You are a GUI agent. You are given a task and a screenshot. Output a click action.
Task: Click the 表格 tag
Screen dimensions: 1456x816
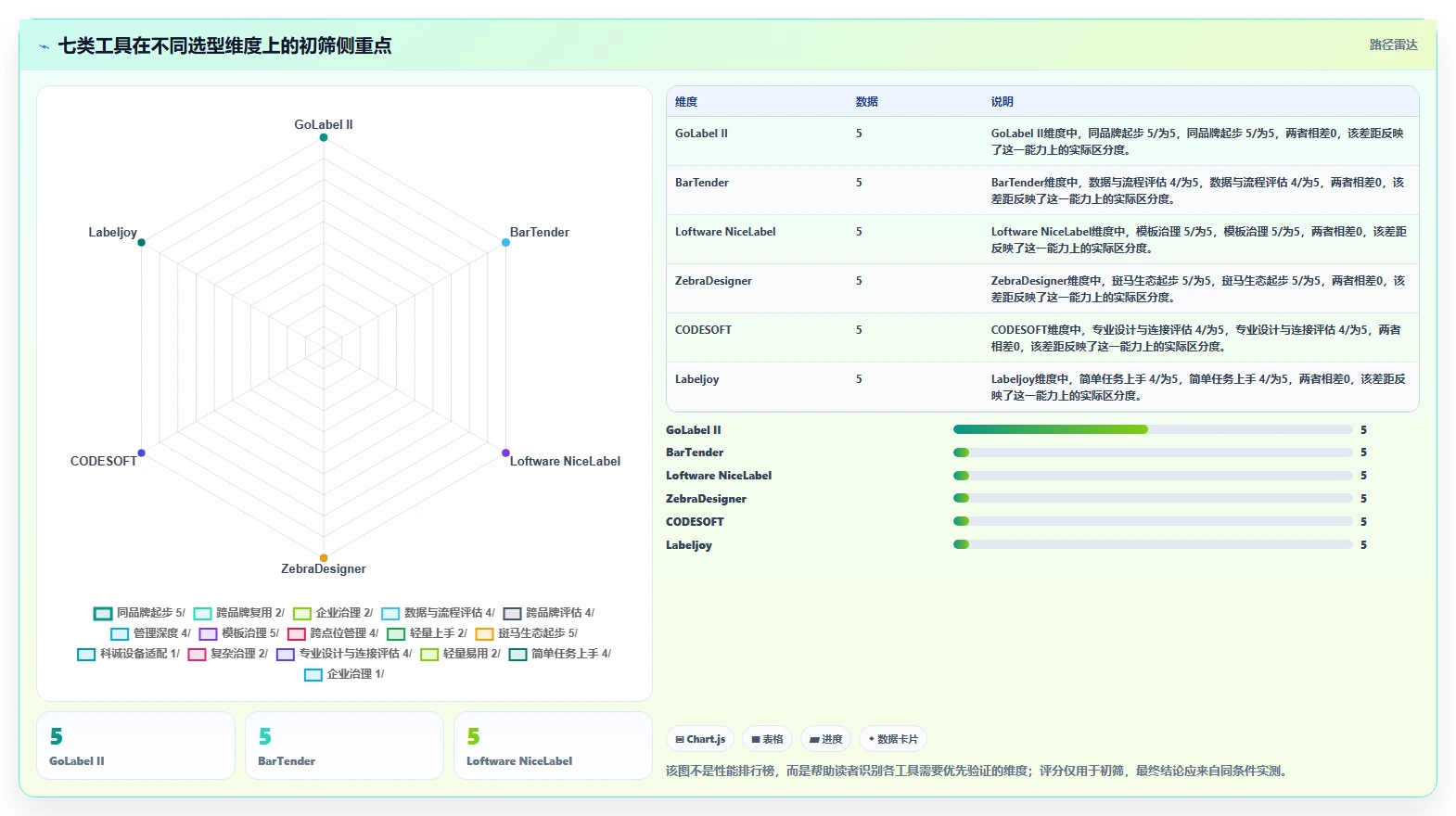coord(767,739)
